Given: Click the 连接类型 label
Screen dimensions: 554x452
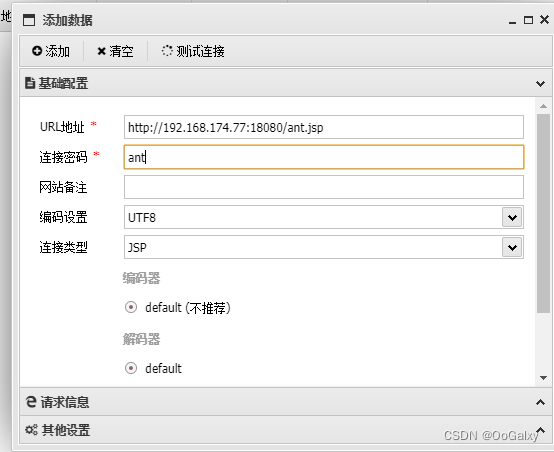Looking at the screenshot, I should coord(63,247).
